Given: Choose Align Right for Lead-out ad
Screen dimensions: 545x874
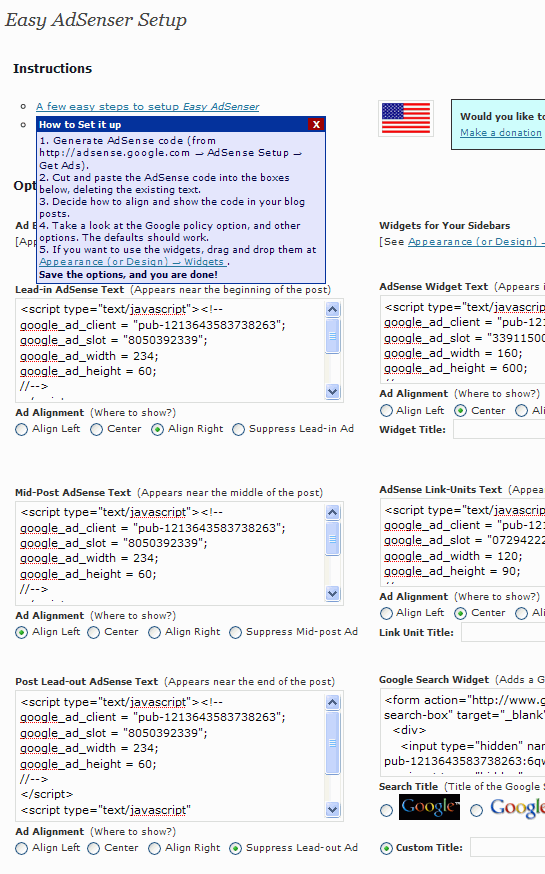Looking at the screenshot, I should [154, 848].
